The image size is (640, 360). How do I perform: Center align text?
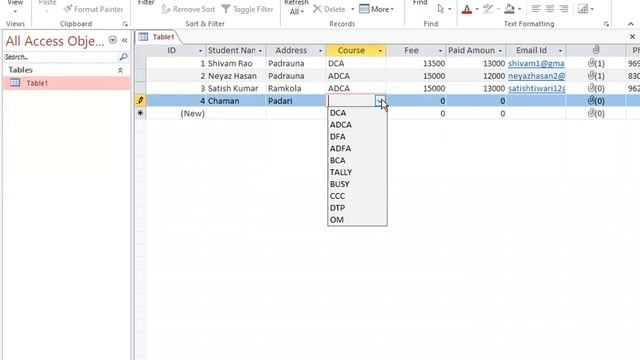pos(550,9)
